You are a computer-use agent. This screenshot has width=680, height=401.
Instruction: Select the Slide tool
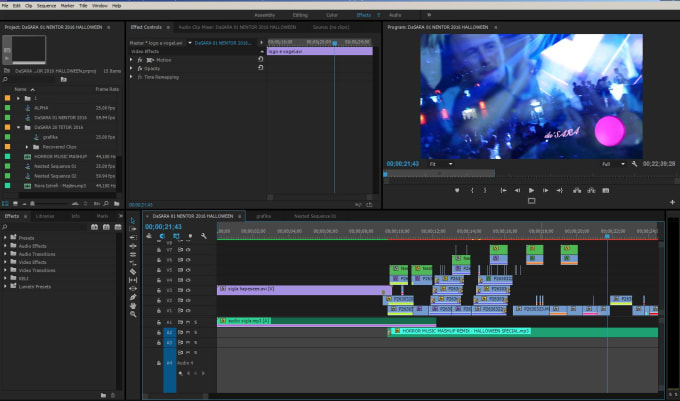(x=133, y=289)
